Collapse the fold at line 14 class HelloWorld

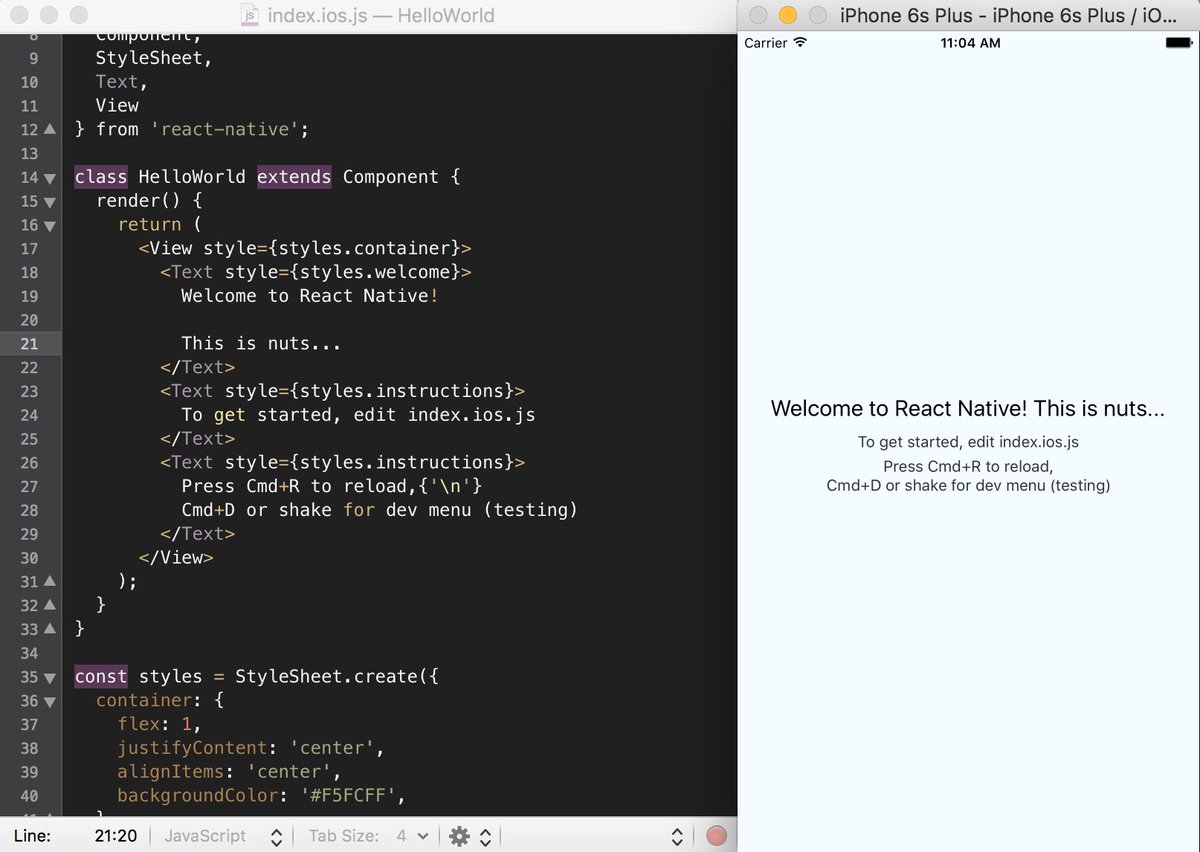tap(50, 177)
